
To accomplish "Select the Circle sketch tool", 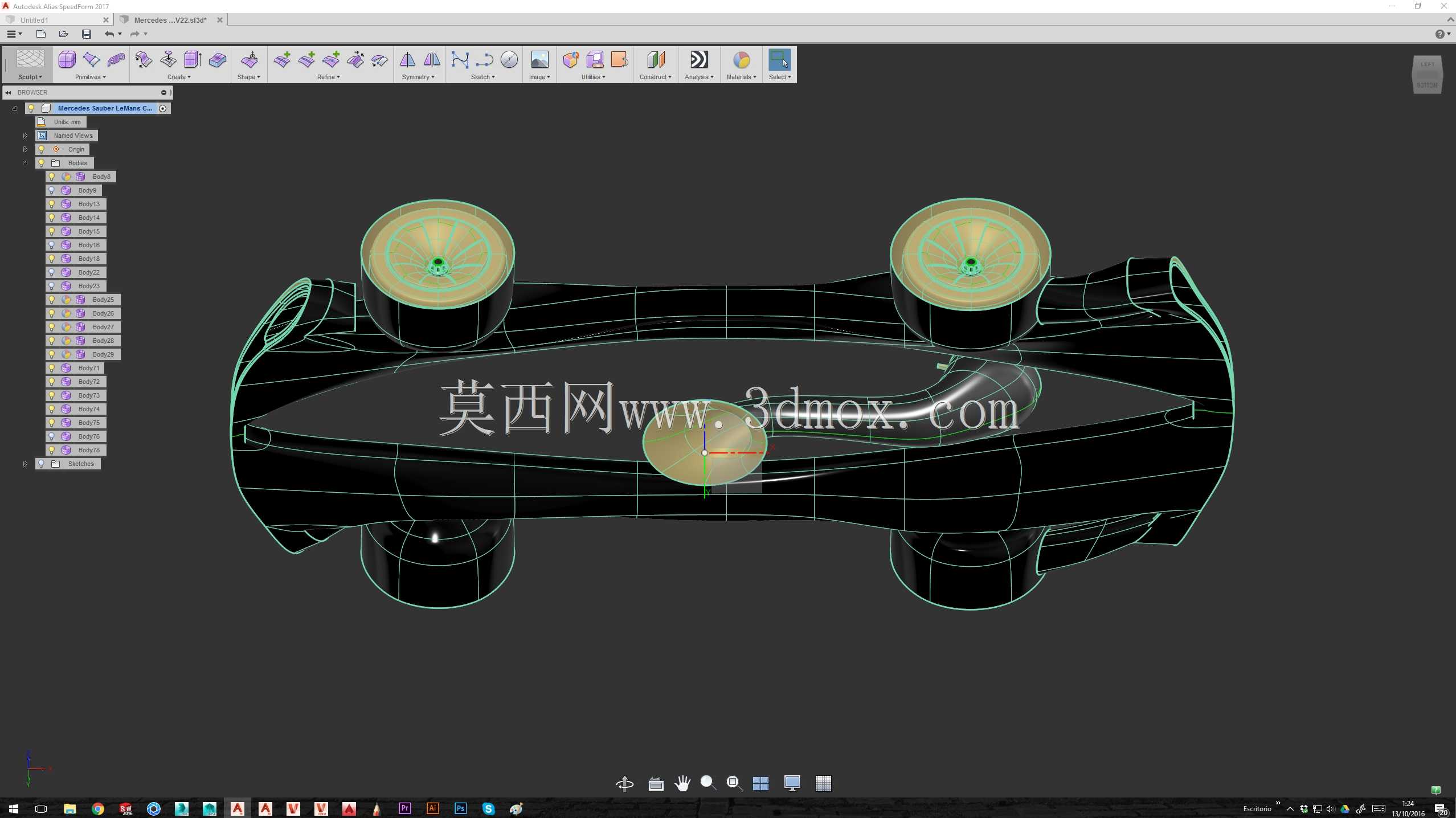I will click(x=509, y=60).
